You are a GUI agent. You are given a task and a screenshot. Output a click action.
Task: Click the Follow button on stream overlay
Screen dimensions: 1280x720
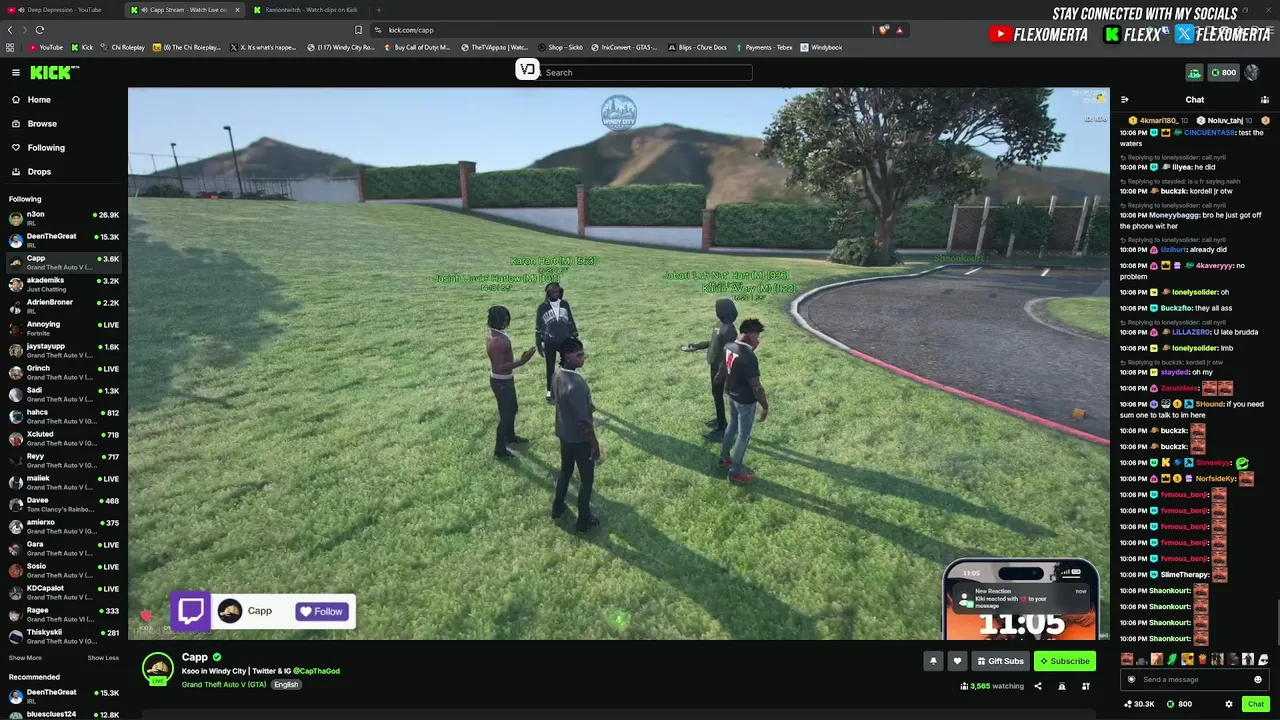321,611
